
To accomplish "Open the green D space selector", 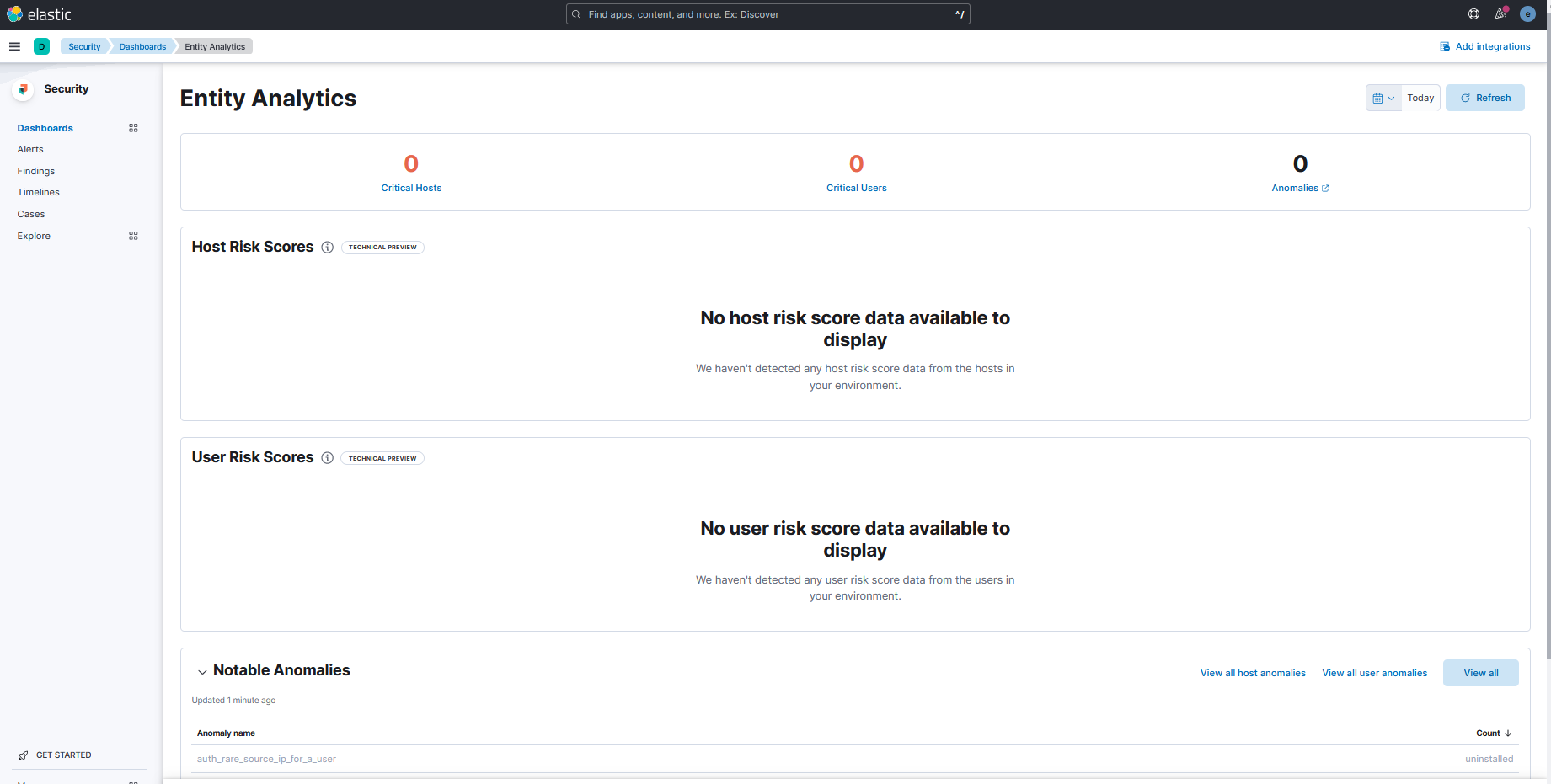I will coord(41,46).
